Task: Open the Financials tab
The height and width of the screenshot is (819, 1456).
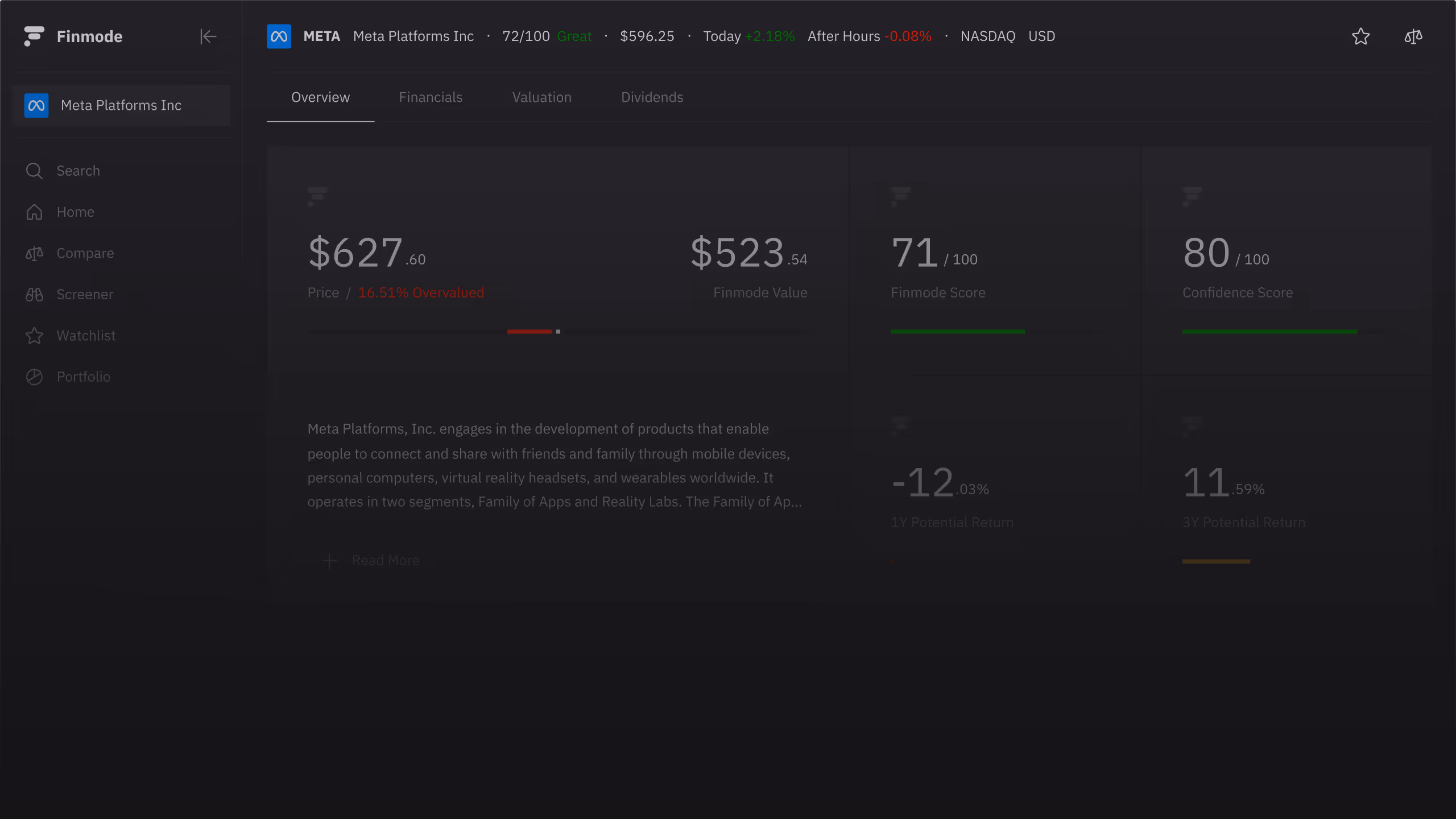Action: click(431, 97)
